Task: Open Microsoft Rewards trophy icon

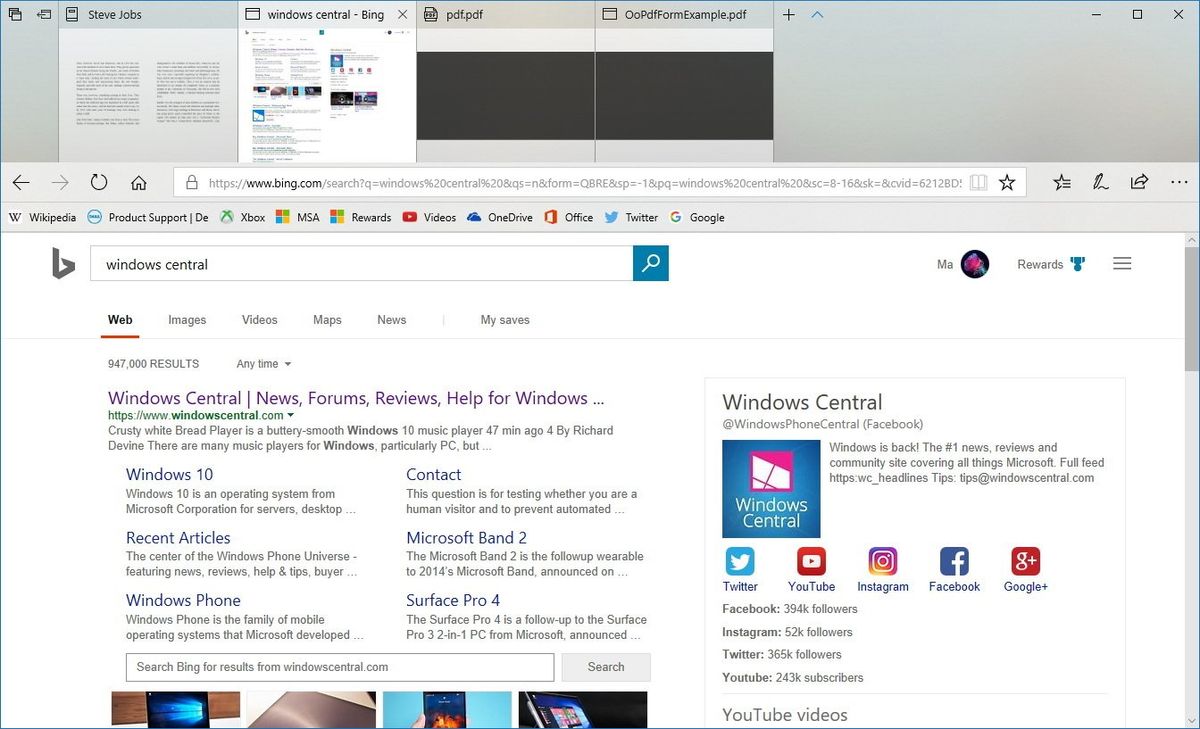Action: (x=1077, y=263)
